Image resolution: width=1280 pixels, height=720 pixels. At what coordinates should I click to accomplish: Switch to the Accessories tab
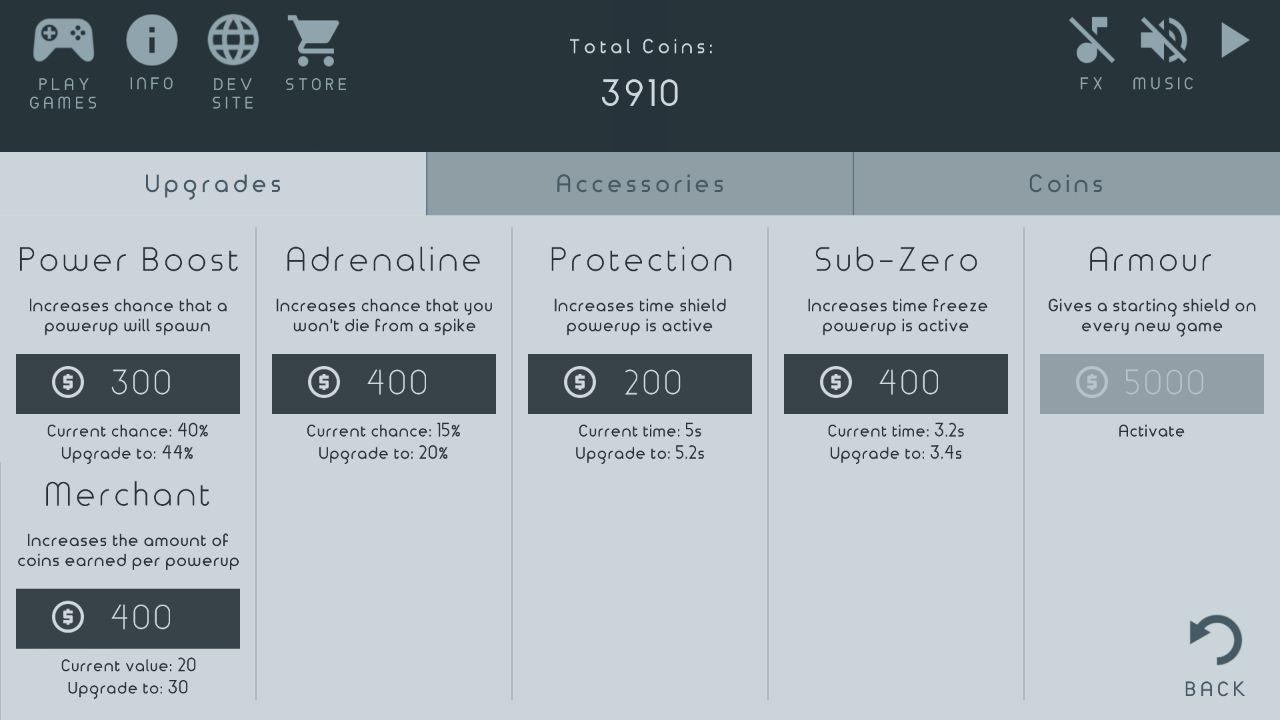(640, 184)
